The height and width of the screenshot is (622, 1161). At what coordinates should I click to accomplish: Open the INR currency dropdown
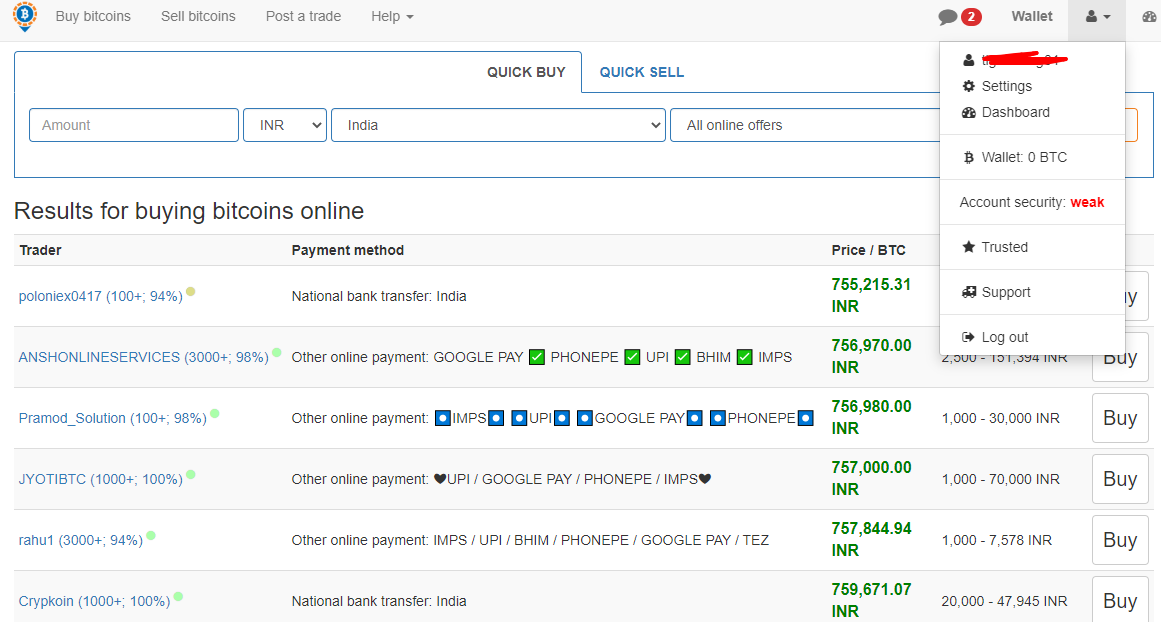pos(285,125)
